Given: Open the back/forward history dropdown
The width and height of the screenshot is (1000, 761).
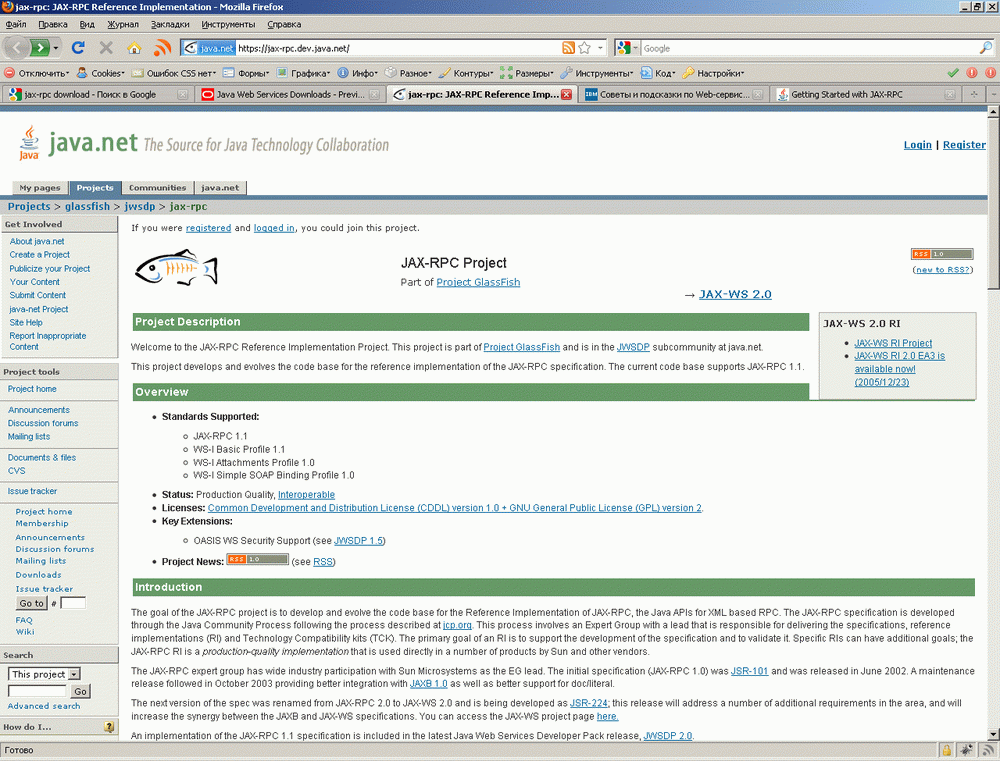Looking at the screenshot, I should (x=56, y=48).
